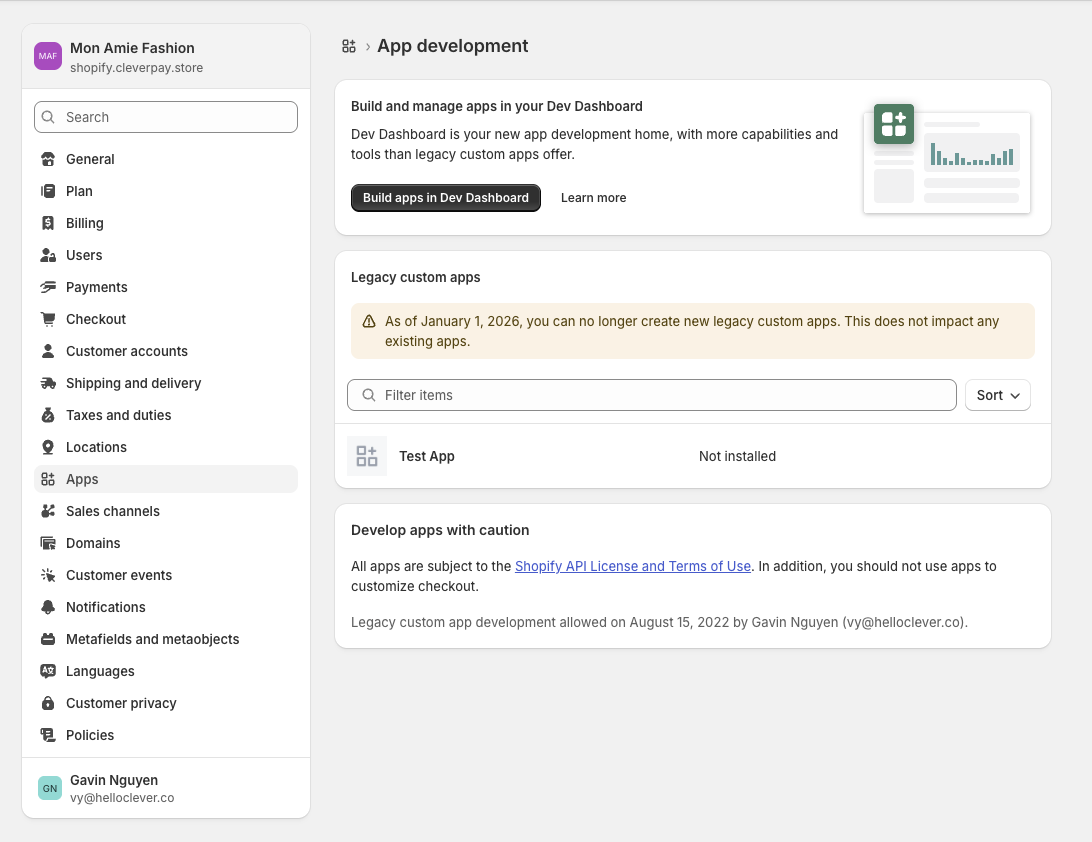Click the apps breadcrumb icon beside App development
This screenshot has width=1092, height=842.
[x=349, y=46]
